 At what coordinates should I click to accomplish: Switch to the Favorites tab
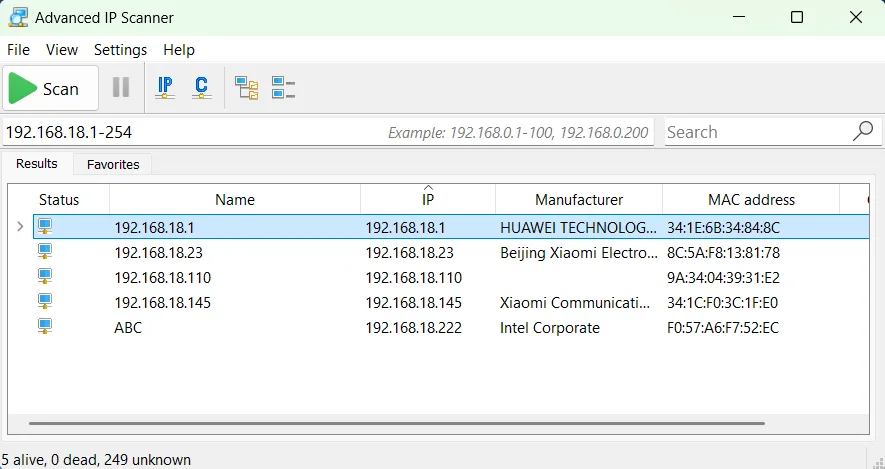pyautogui.click(x=113, y=164)
